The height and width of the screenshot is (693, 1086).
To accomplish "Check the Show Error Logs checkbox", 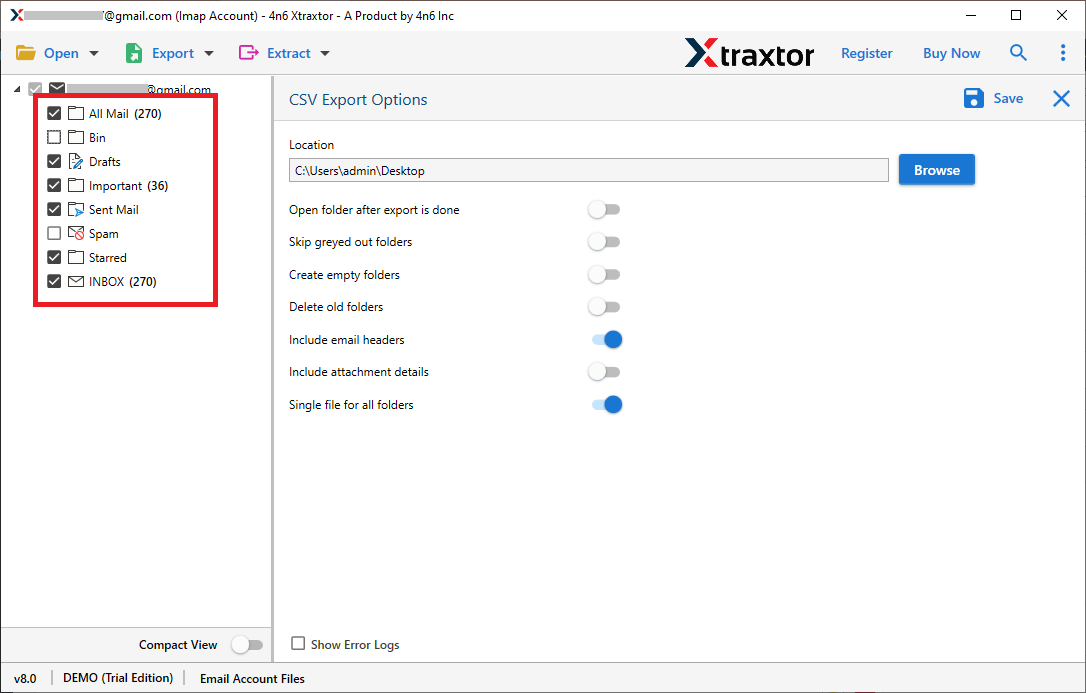I will click(x=297, y=644).
